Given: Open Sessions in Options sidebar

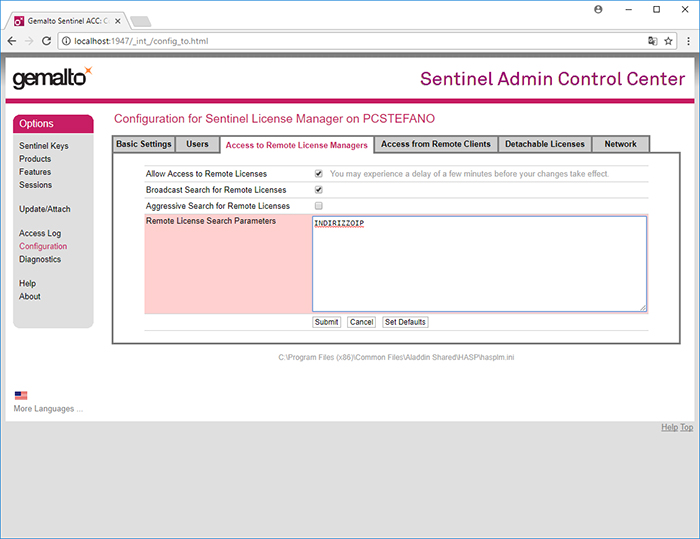Looking at the screenshot, I should click(x=35, y=185).
